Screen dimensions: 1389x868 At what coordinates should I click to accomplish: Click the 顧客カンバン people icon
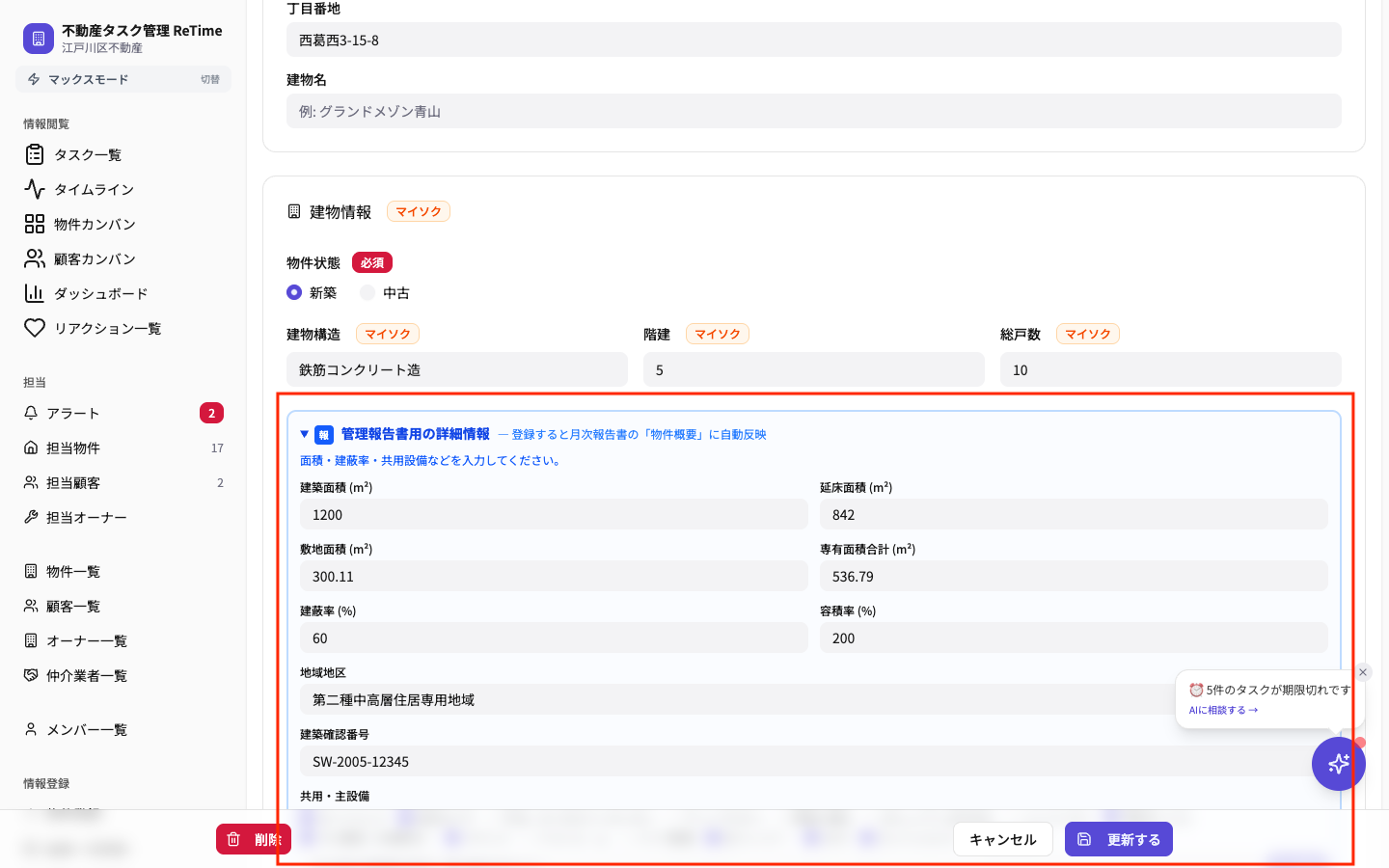point(35,258)
